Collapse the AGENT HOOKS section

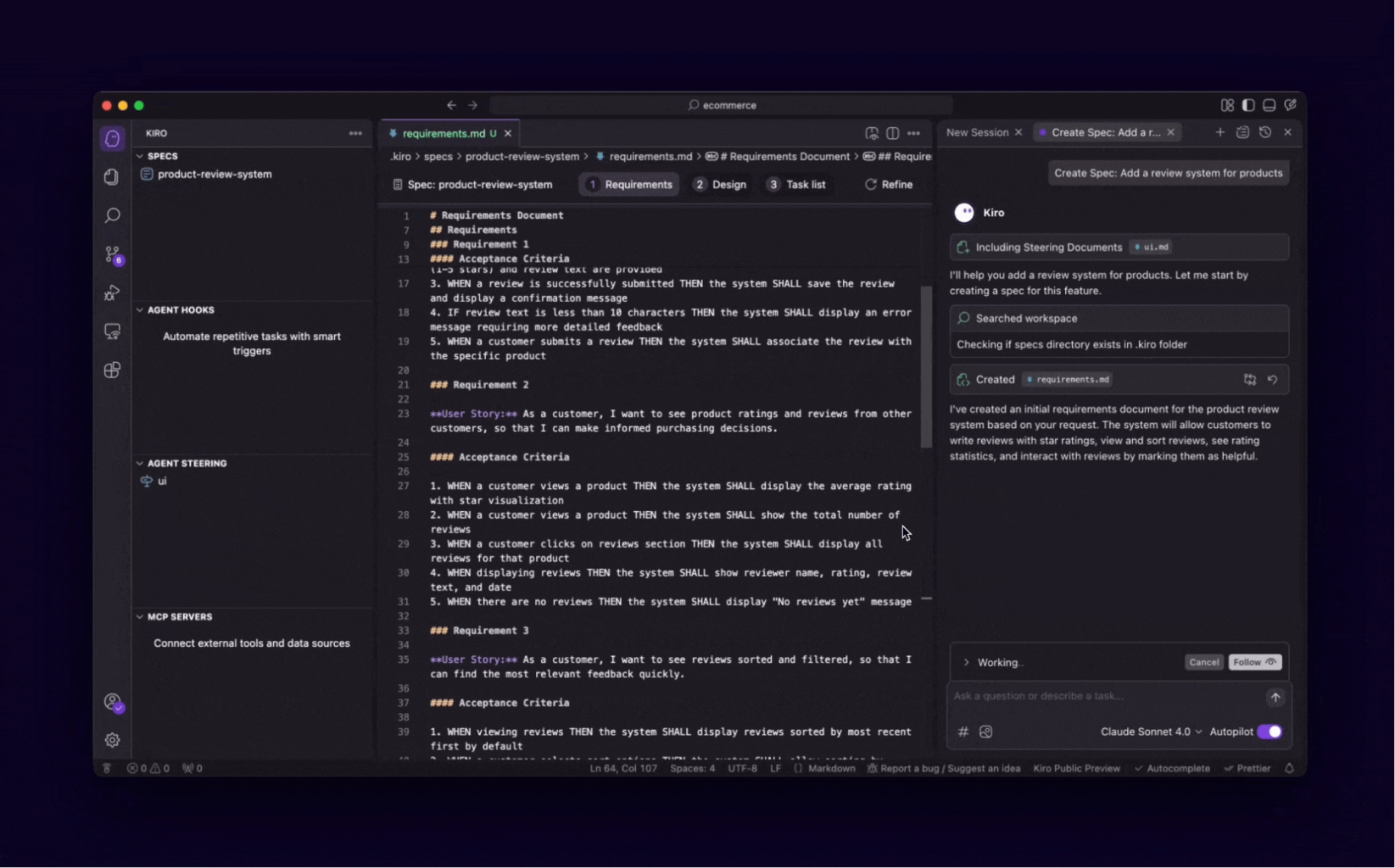180,310
